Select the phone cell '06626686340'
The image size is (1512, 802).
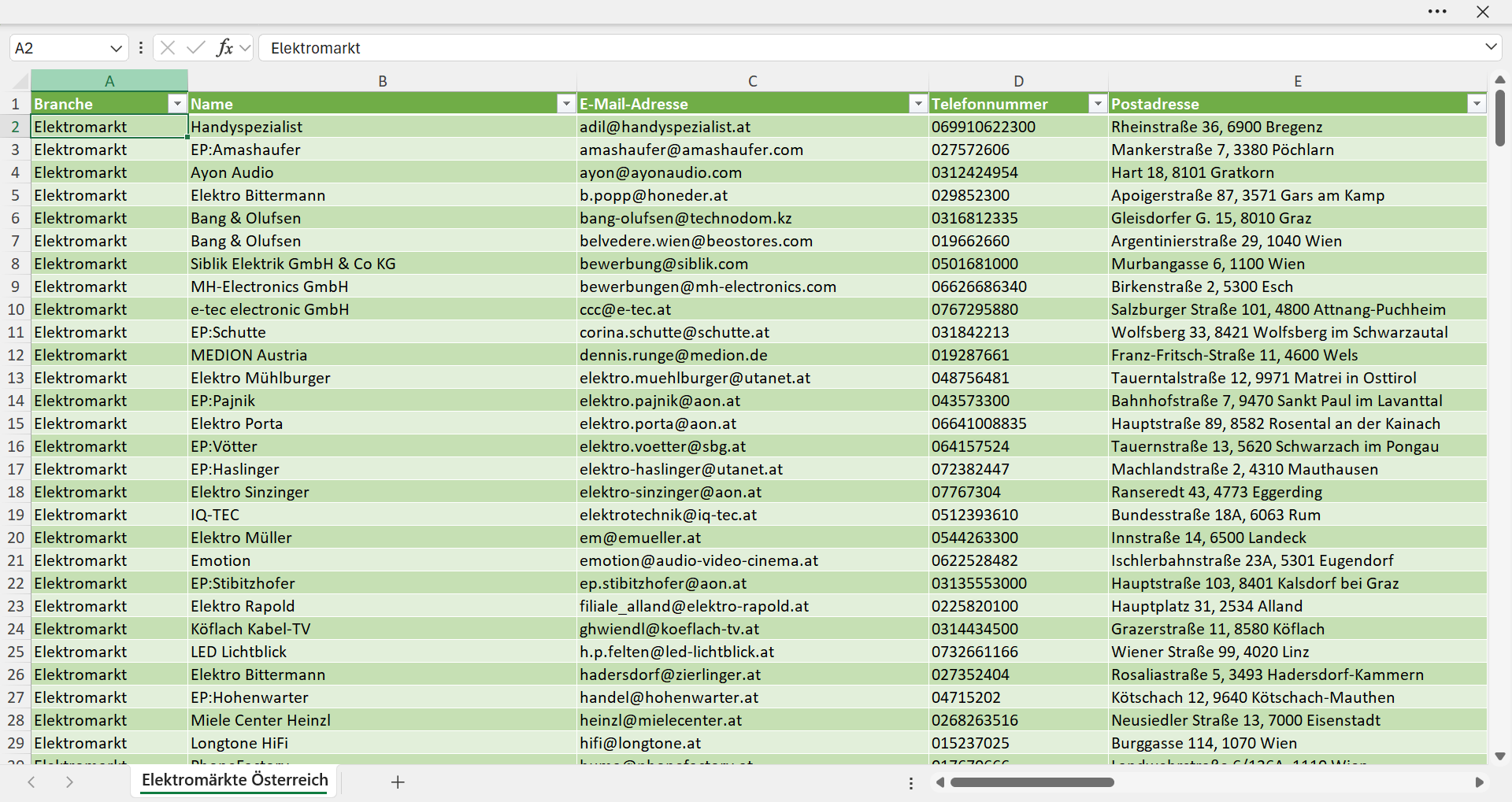(1019, 286)
